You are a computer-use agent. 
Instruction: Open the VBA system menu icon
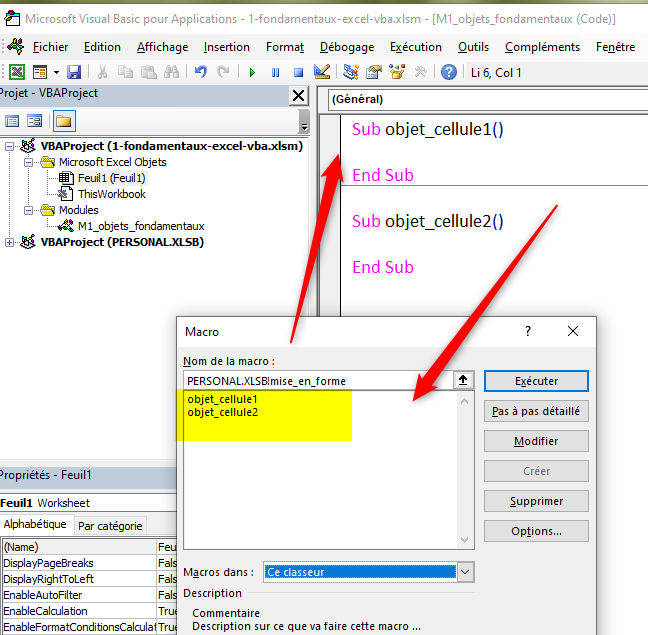[15, 46]
